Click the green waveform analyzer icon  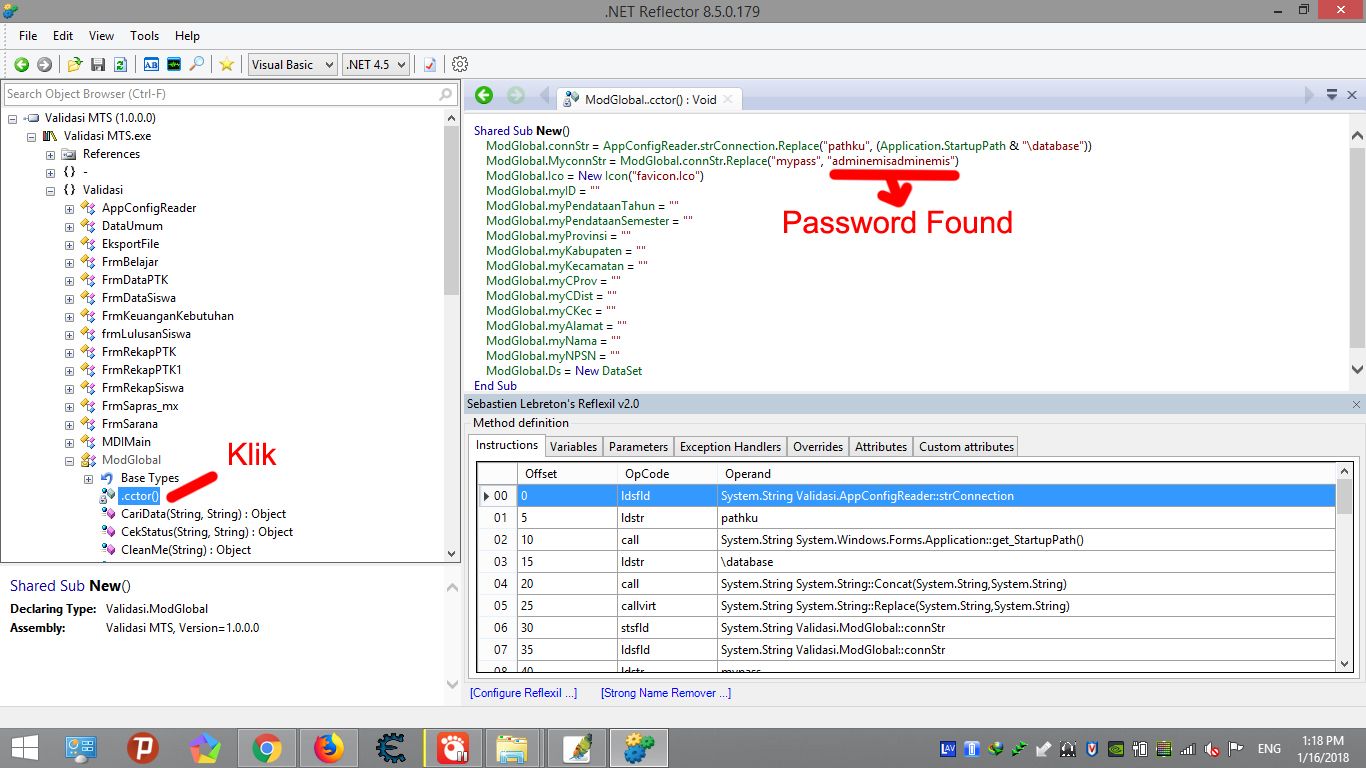(x=174, y=64)
